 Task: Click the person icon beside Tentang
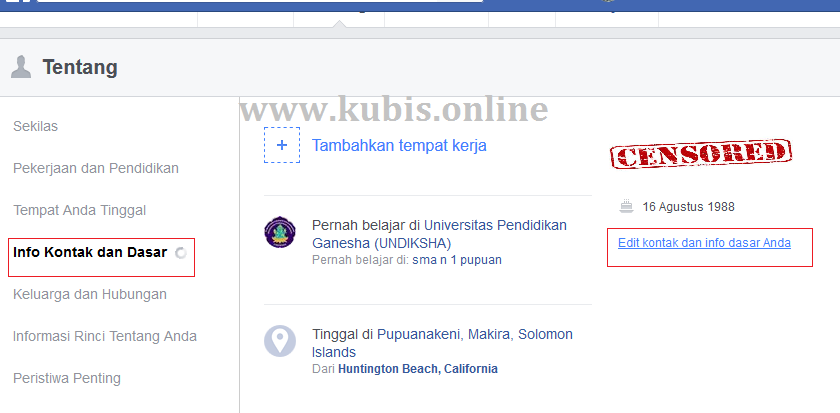pos(21,67)
